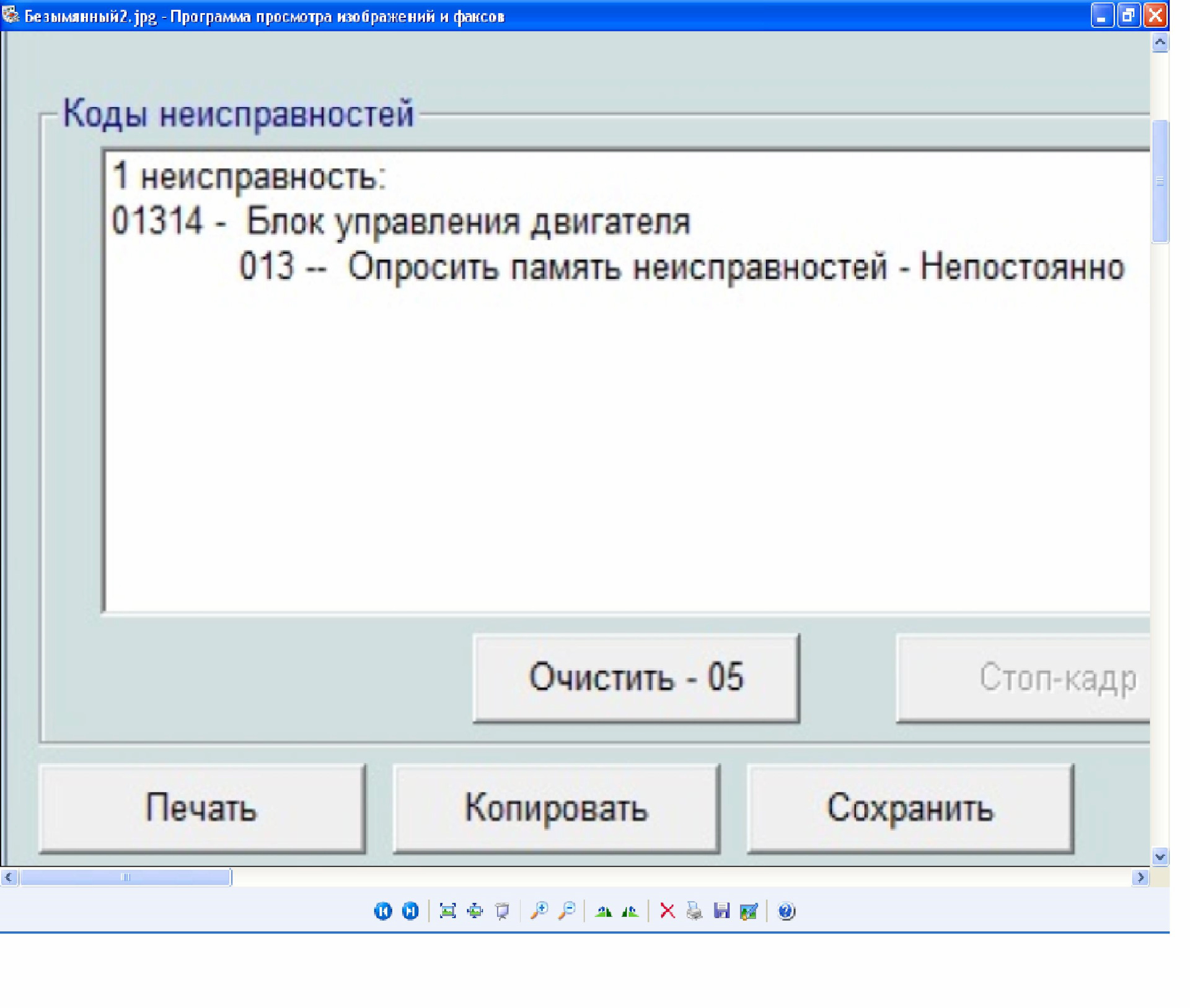Image resolution: width=1190 pixels, height=1008 pixels.
Task: Click the line '013 -- Опросить память неисправностей'
Action: (563, 268)
